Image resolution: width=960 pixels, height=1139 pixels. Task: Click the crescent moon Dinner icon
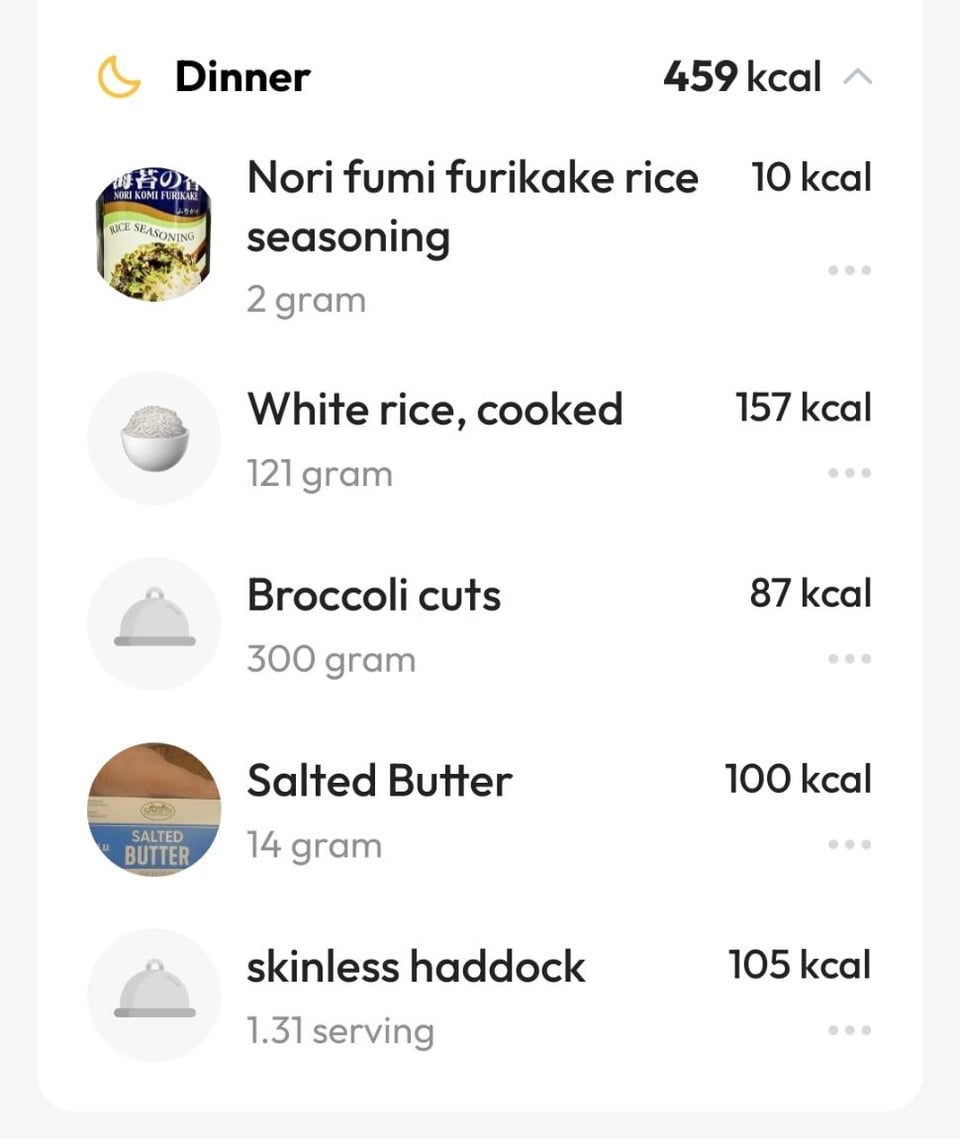click(119, 77)
